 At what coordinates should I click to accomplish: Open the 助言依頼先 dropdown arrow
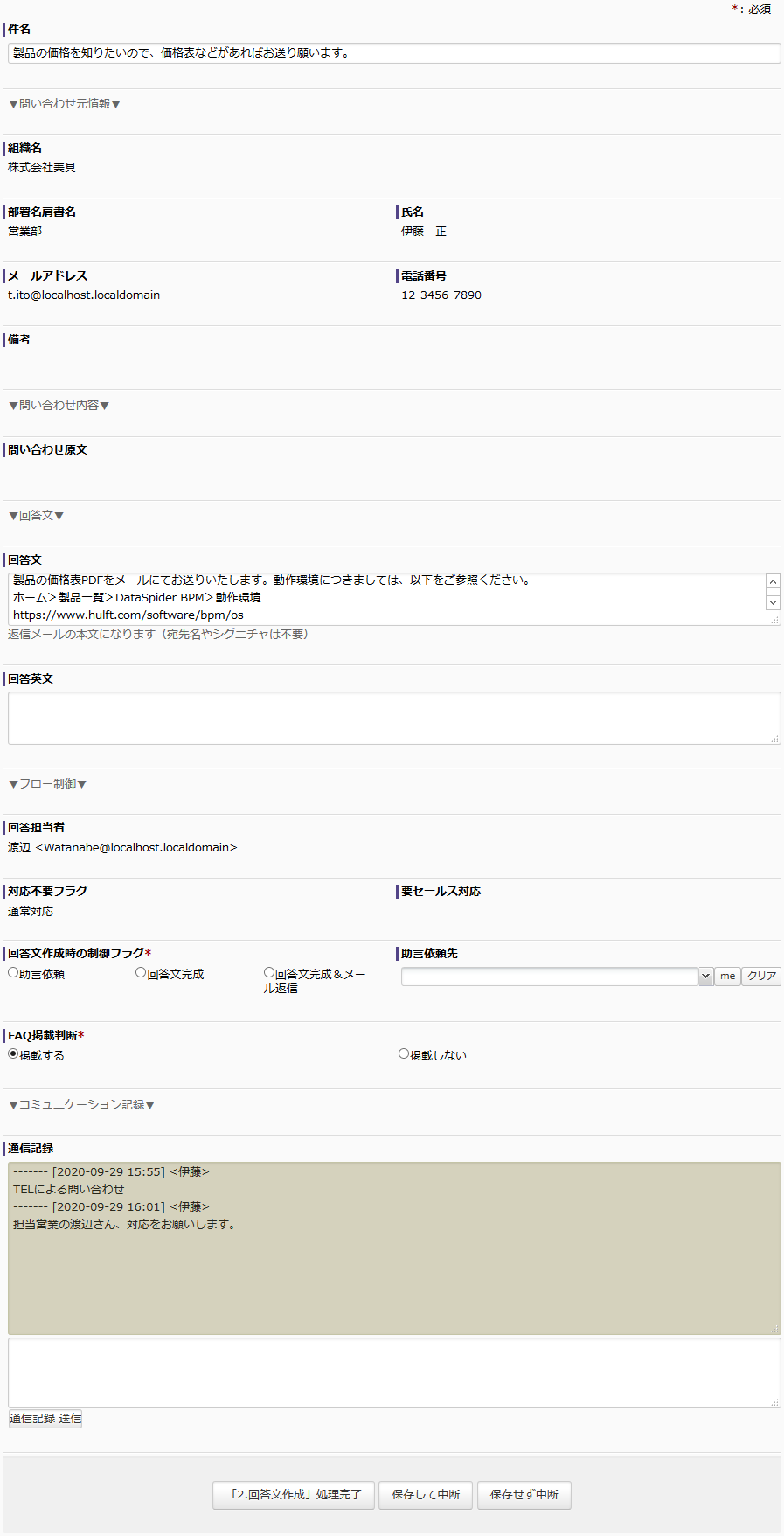pos(705,977)
